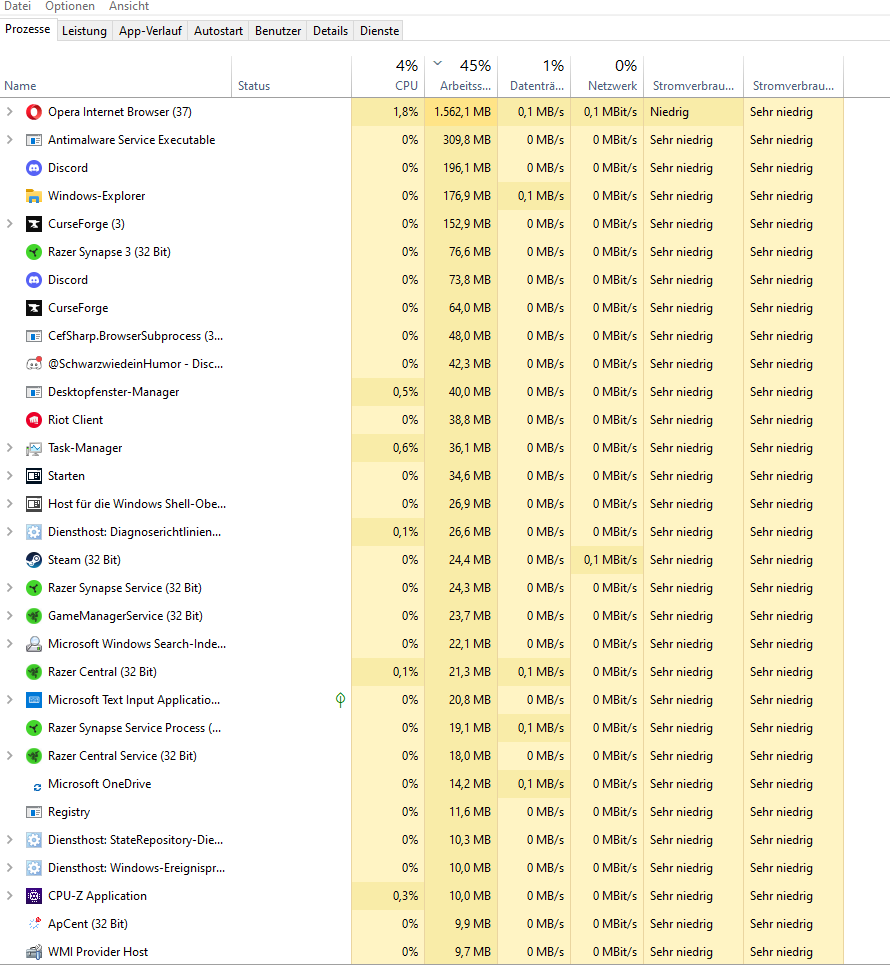Sort by the Name column header
Image resolution: width=890 pixels, height=970 pixels.
pos(116,76)
